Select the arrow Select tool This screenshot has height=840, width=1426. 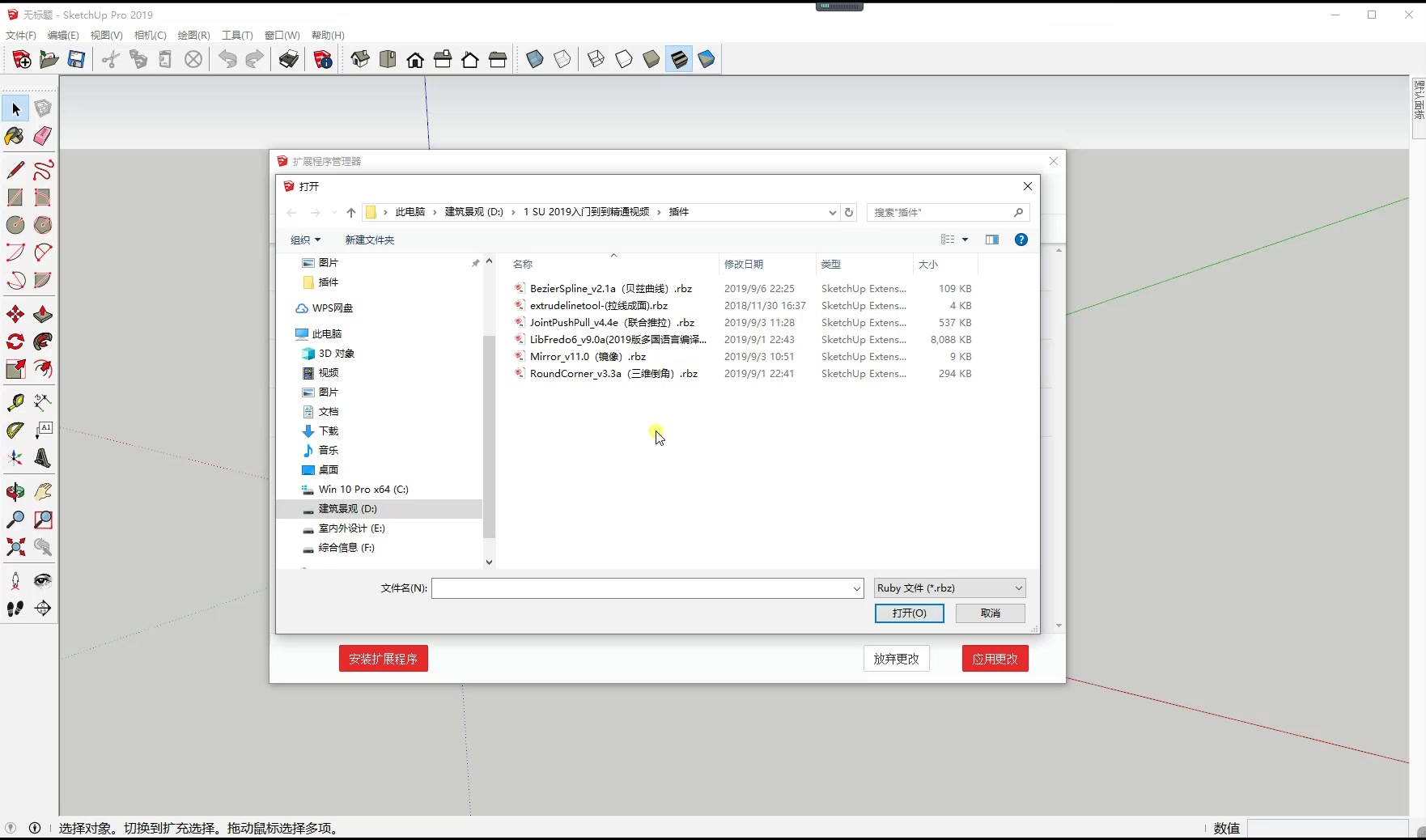pyautogui.click(x=15, y=108)
